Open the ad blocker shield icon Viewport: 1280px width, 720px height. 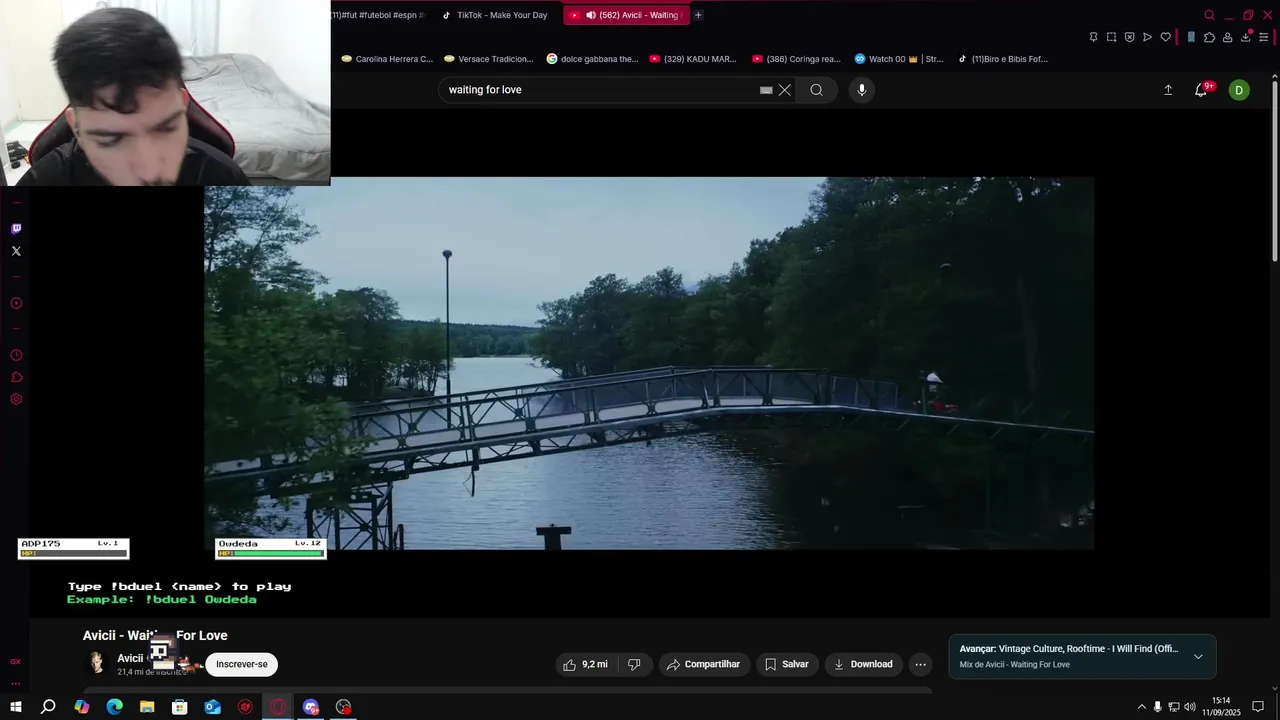[1129, 37]
